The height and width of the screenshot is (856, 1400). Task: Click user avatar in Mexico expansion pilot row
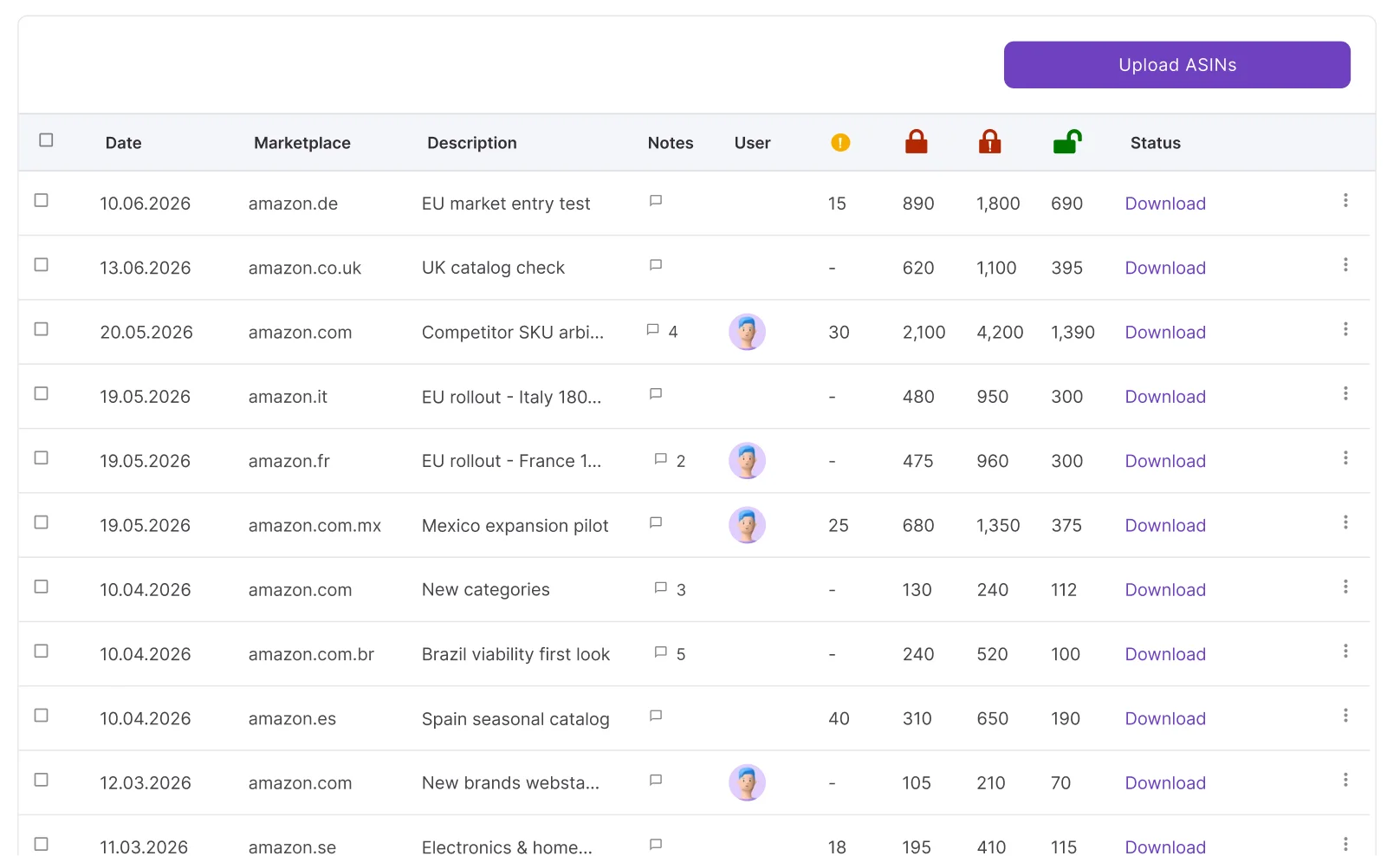click(x=747, y=525)
